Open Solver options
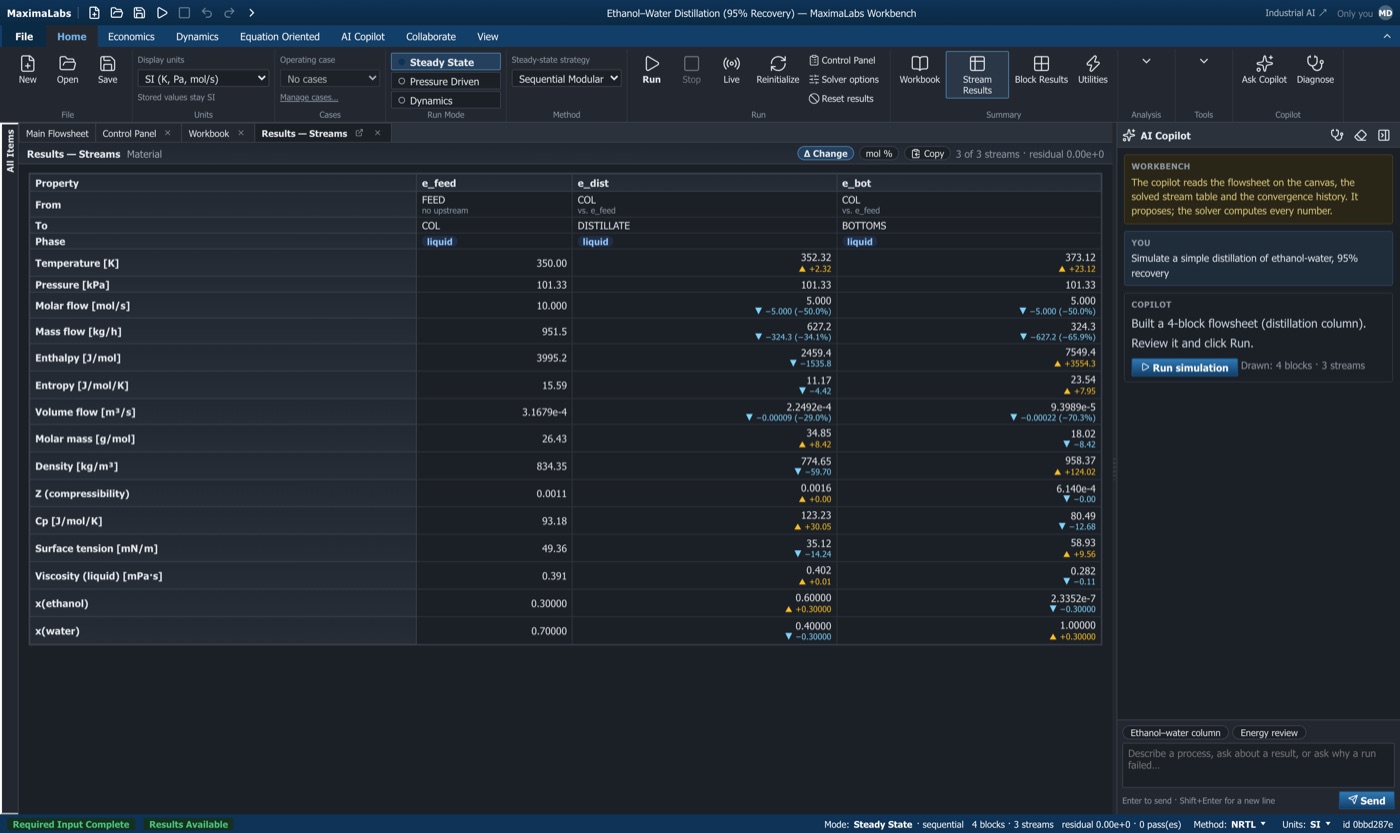Viewport: 1400px width, 833px height. [844, 79]
